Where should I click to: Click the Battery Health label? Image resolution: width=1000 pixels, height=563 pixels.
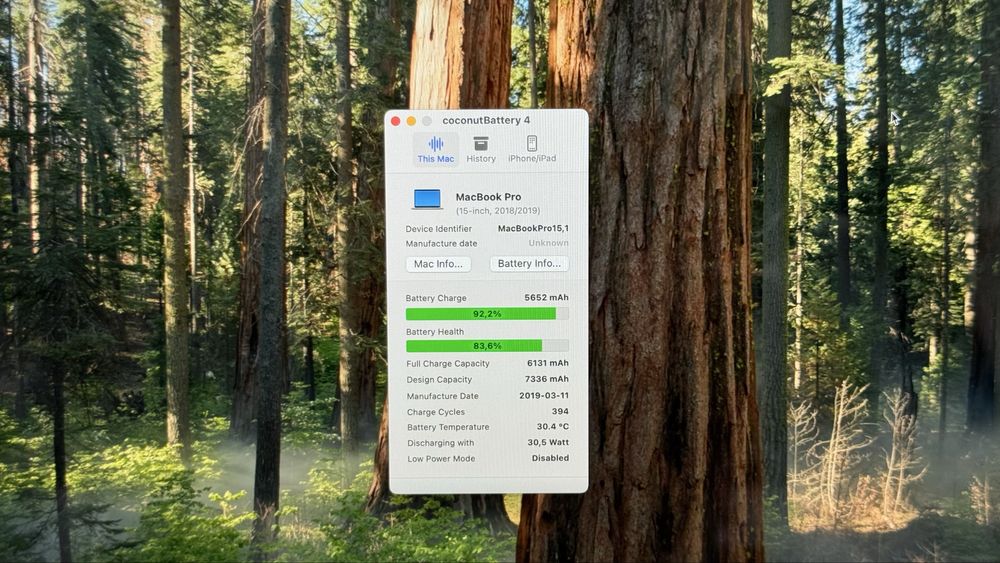pyautogui.click(x=435, y=332)
